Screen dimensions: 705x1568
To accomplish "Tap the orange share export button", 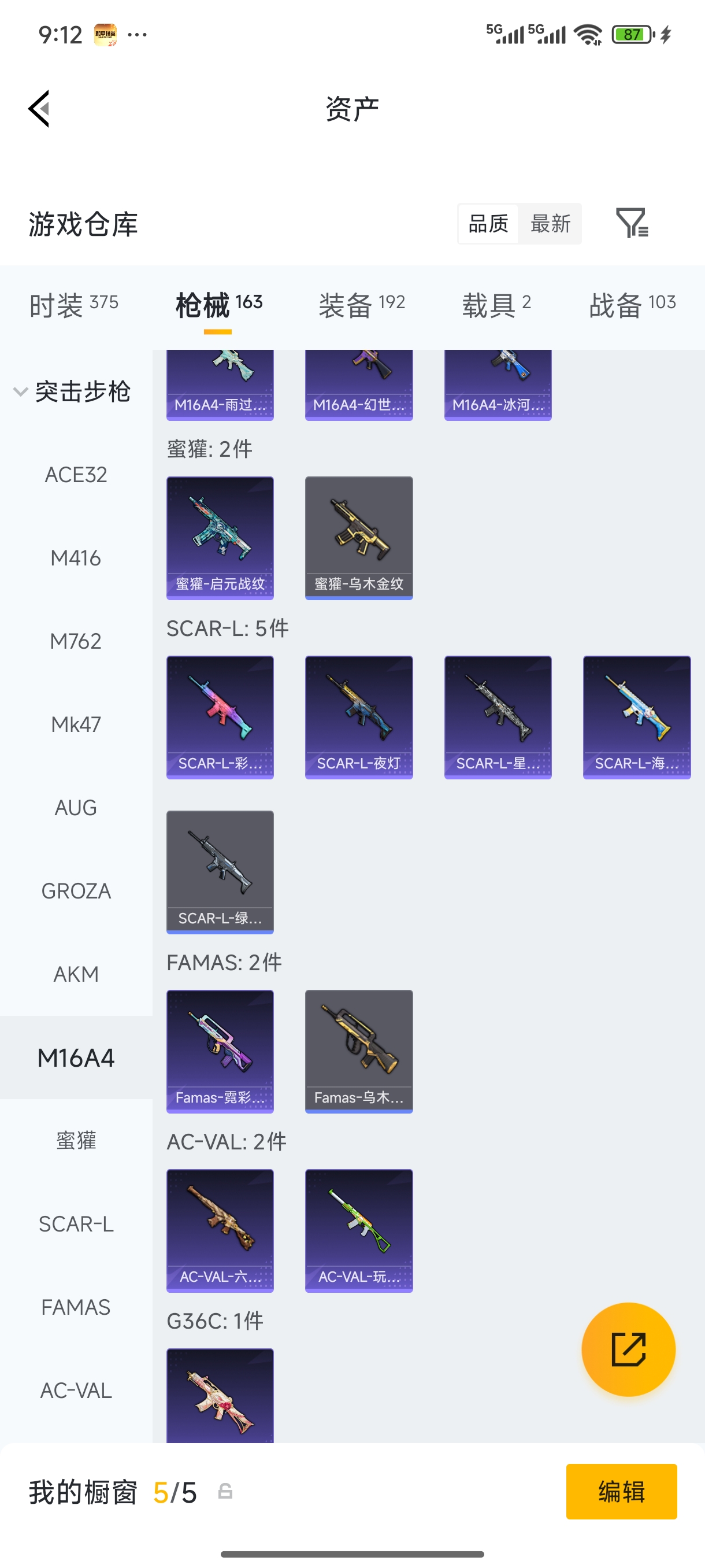I will coord(628,1349).
